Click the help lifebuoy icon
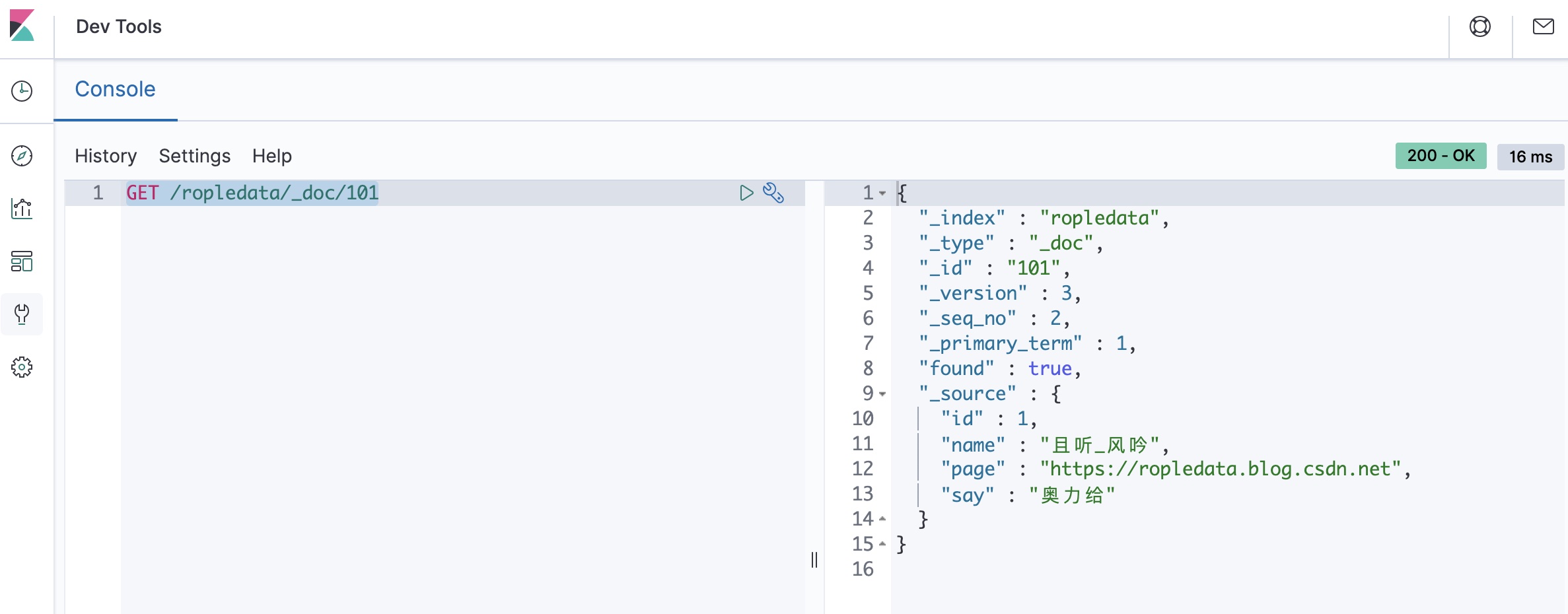1568x614 pixels. click(1480, 26)
